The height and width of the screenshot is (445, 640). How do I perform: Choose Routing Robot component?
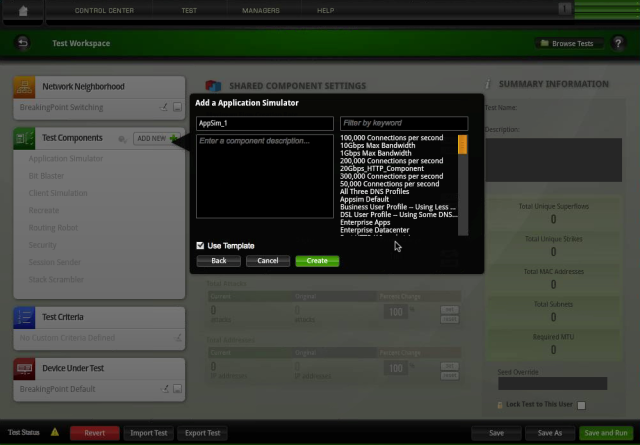[x=53, y=228]
